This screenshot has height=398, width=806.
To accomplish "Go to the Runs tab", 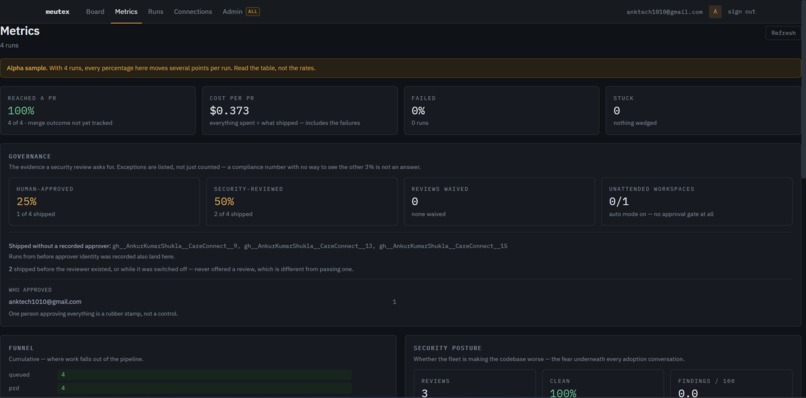I will [156, 11].
